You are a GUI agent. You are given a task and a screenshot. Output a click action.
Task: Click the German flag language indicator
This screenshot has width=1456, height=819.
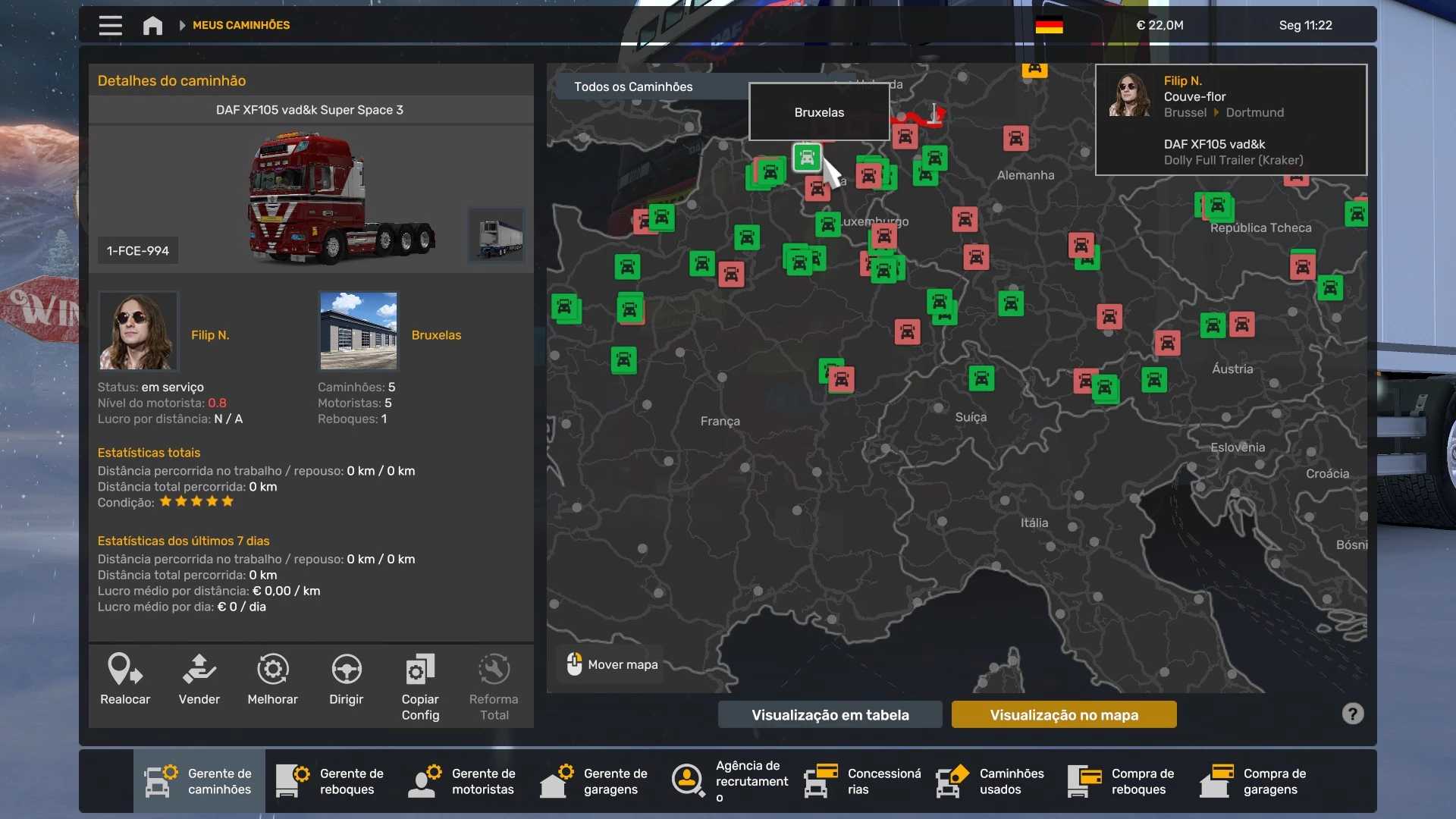[x=1049, y=25]
